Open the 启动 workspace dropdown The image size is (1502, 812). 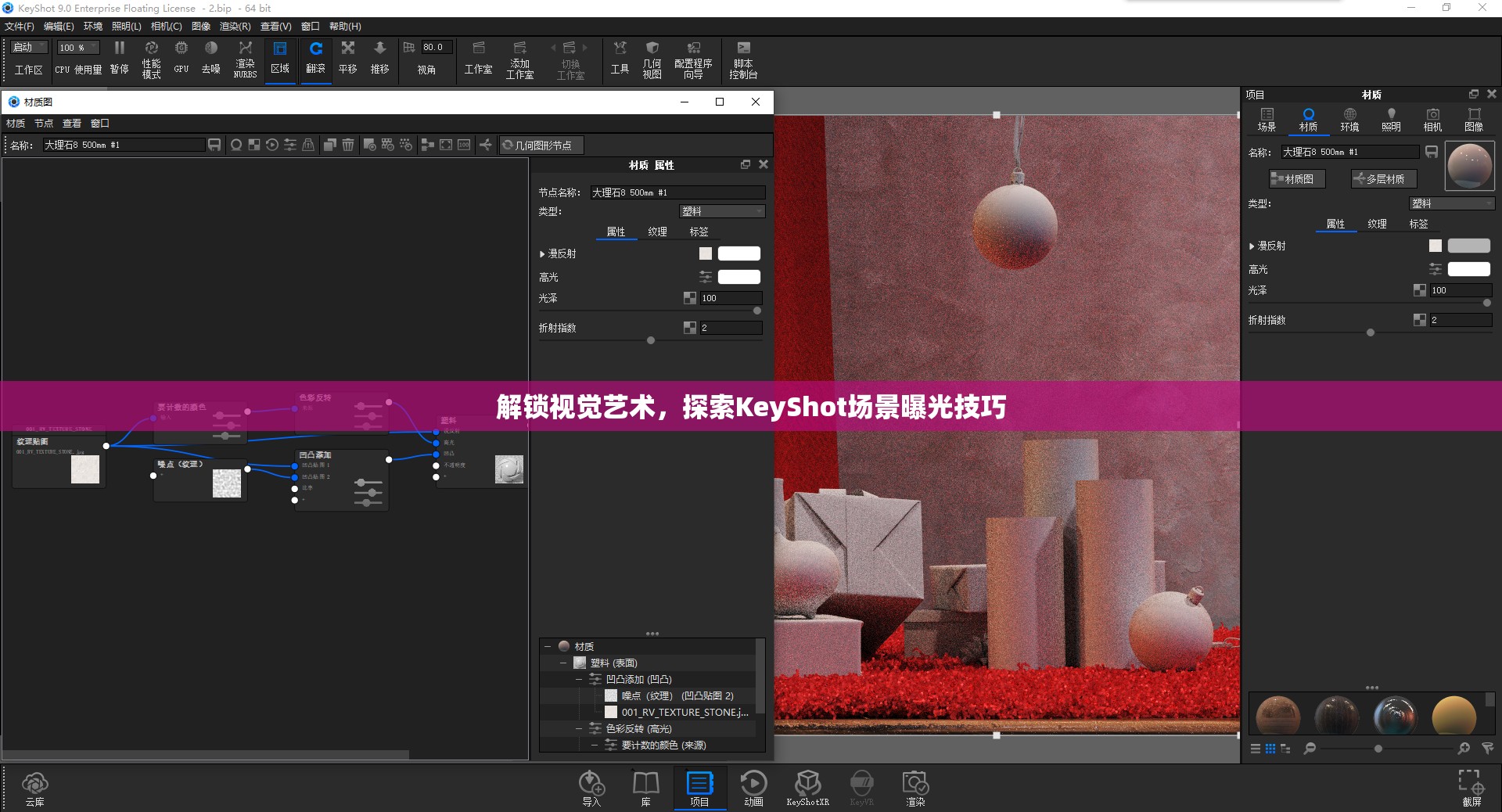click(x=29, y=47)
